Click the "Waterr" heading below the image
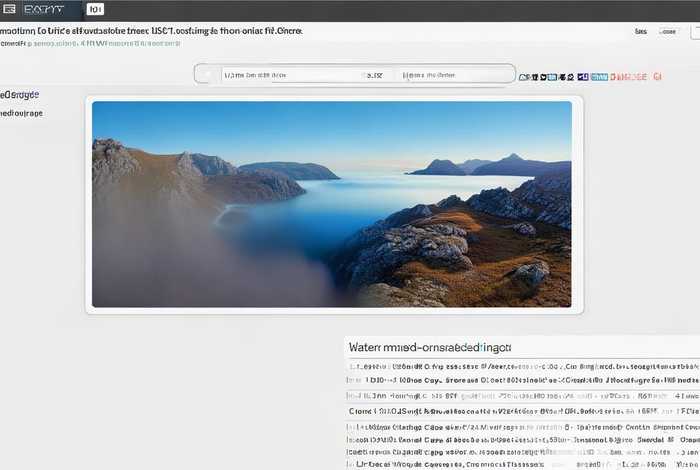This screenshot has width=700, height=470. [430, 347]
